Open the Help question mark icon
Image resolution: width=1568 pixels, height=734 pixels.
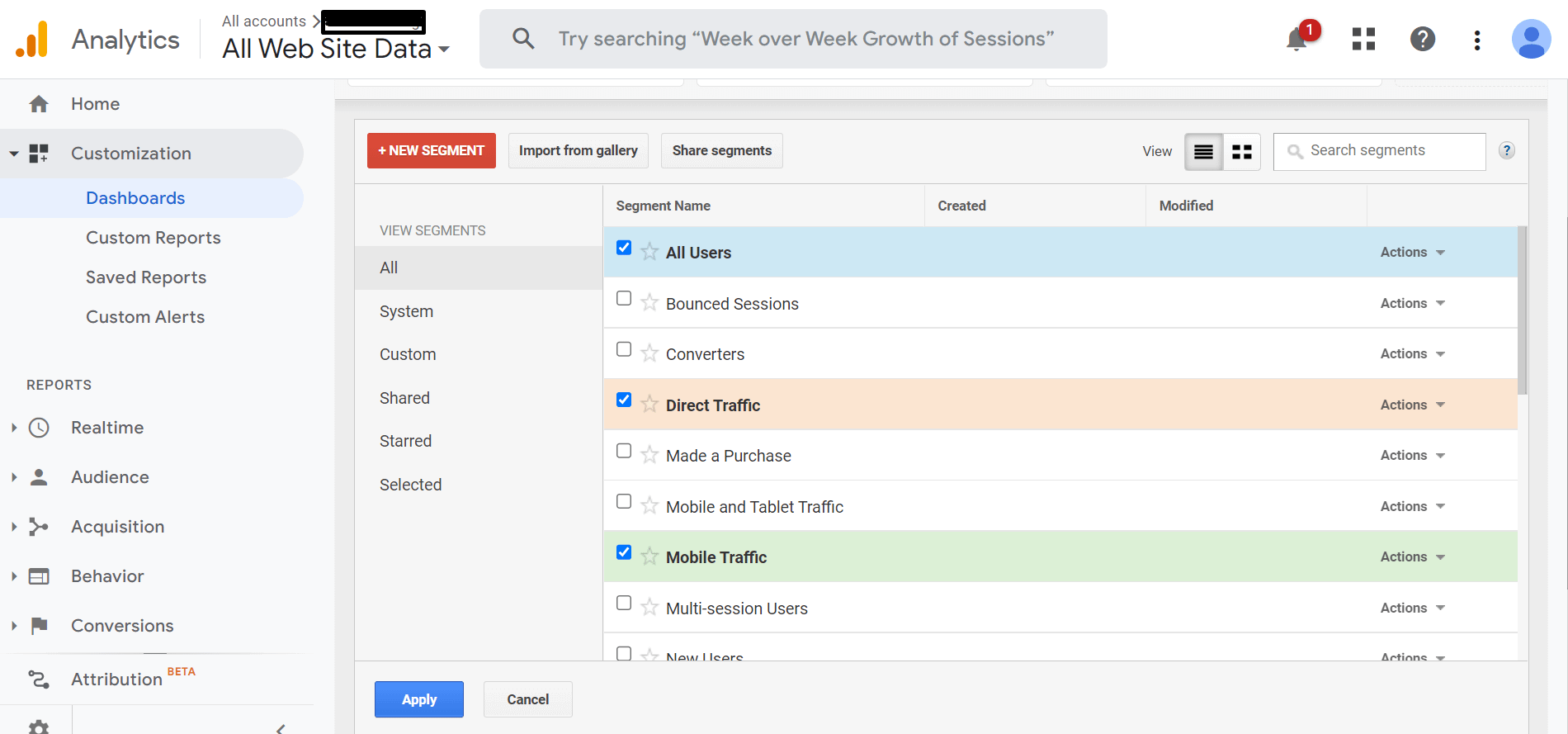pyautogui.click(x=1423, y=39)
